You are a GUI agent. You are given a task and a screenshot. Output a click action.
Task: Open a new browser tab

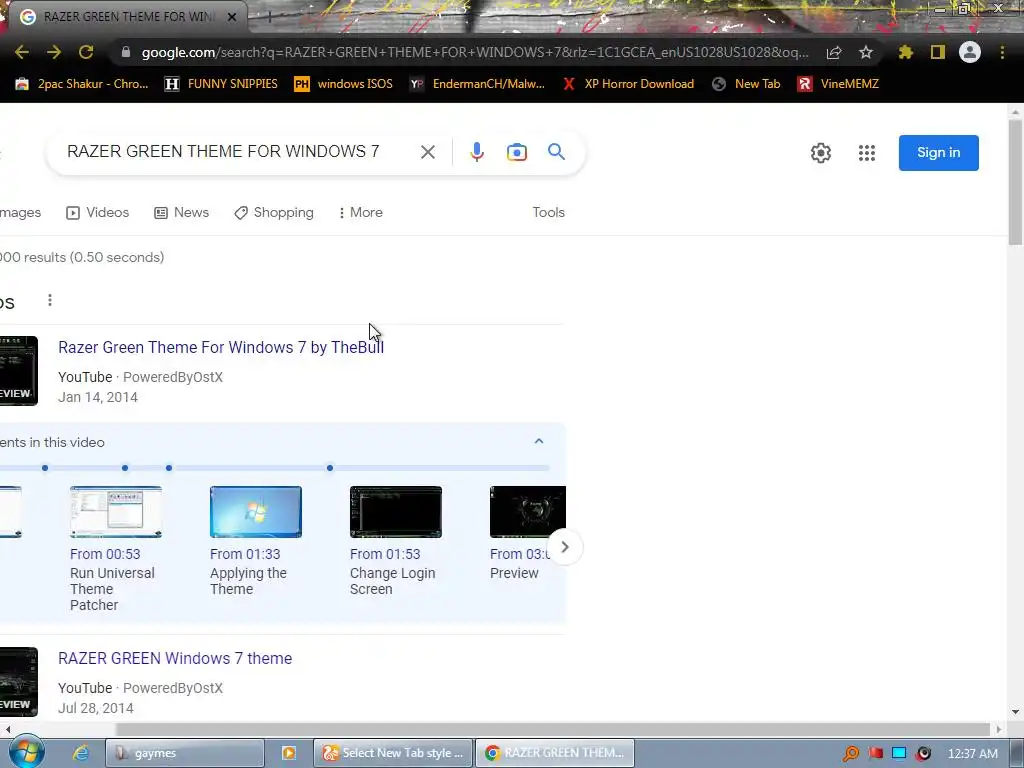(269, 17)
